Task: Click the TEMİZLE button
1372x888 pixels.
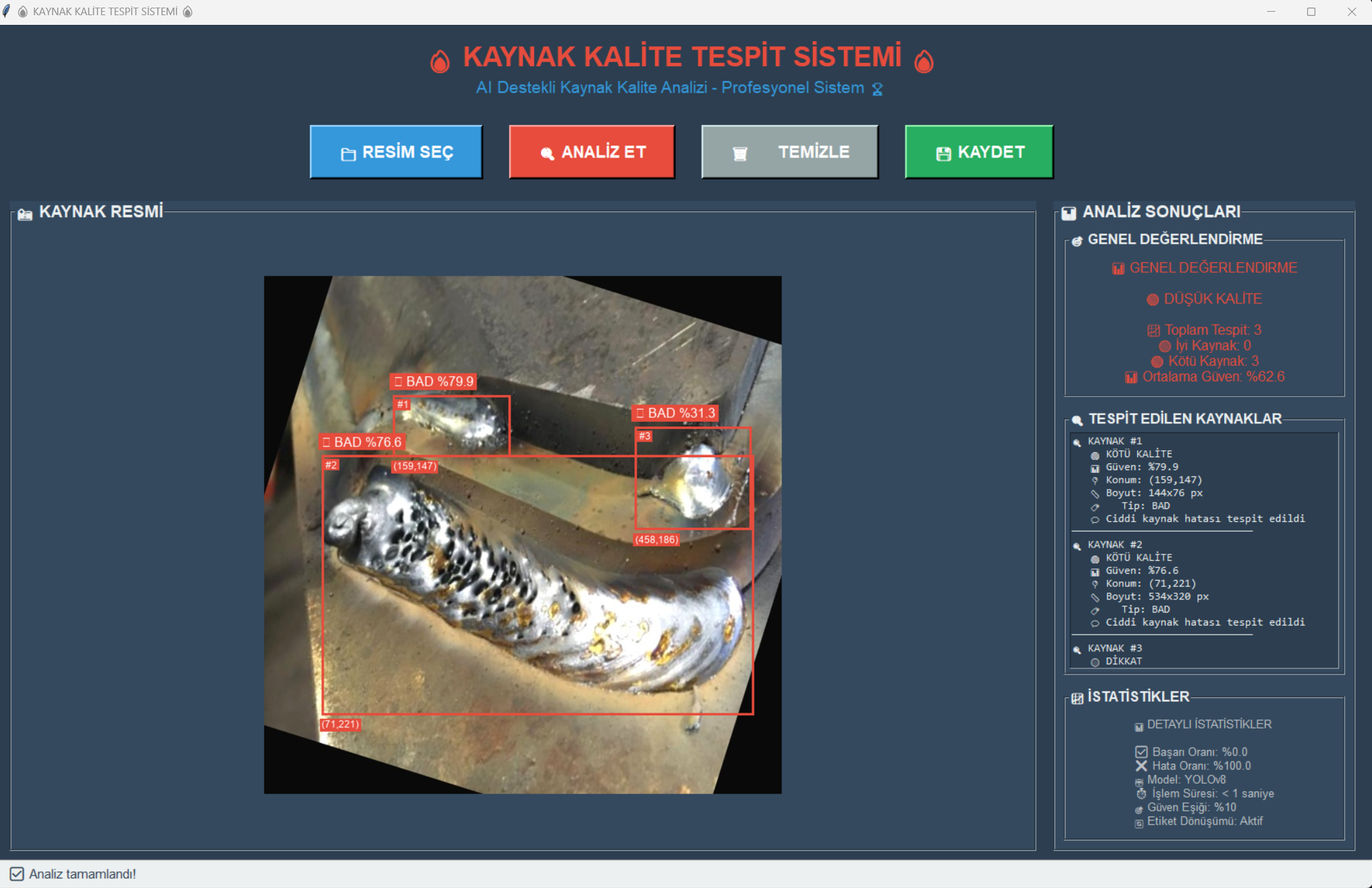Action: coord(790,152)
